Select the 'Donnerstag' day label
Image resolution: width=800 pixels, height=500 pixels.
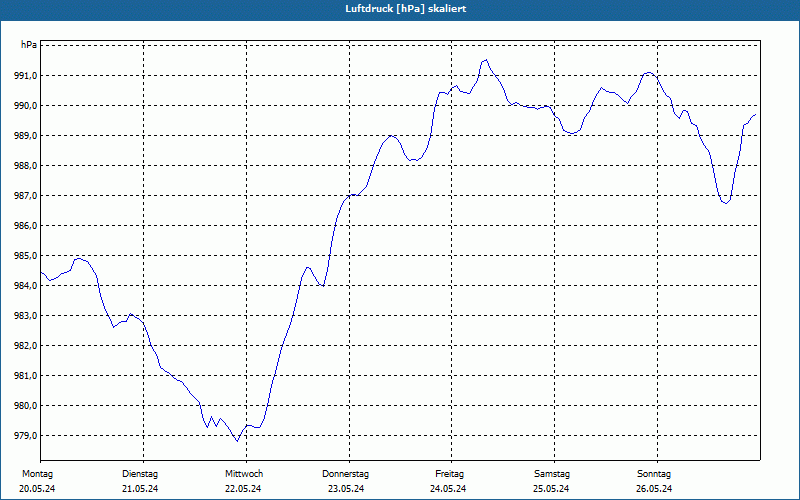pos(345,474)
